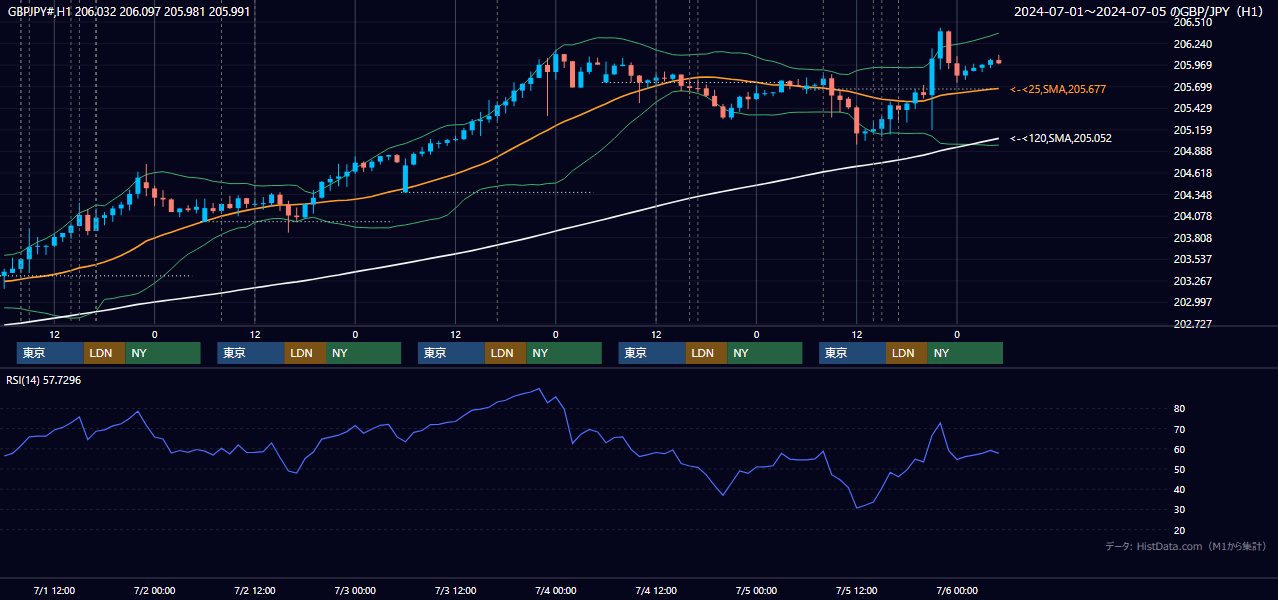Image resolution: width=1278 pixels, height=600 pixels.
Task: Jump to the 7/4 12:00 date marker
Action: click(x=656, y=590)
